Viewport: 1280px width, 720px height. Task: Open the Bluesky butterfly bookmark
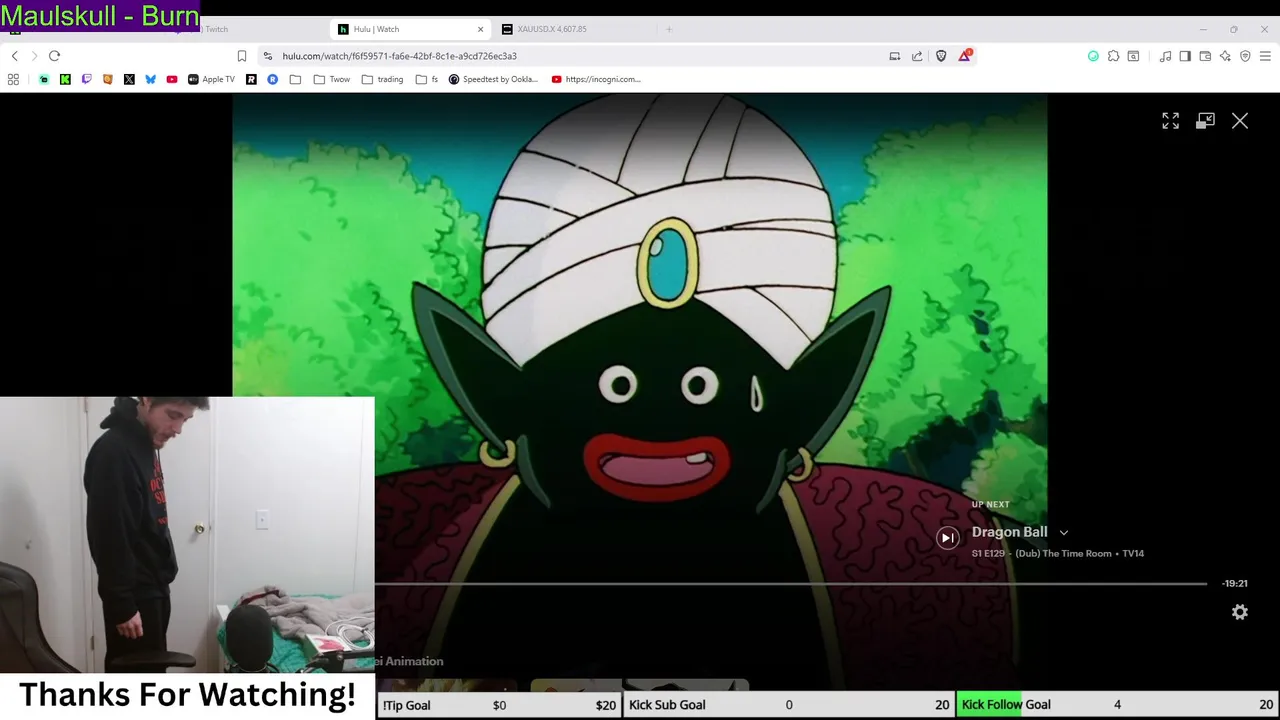click(150, 79)
